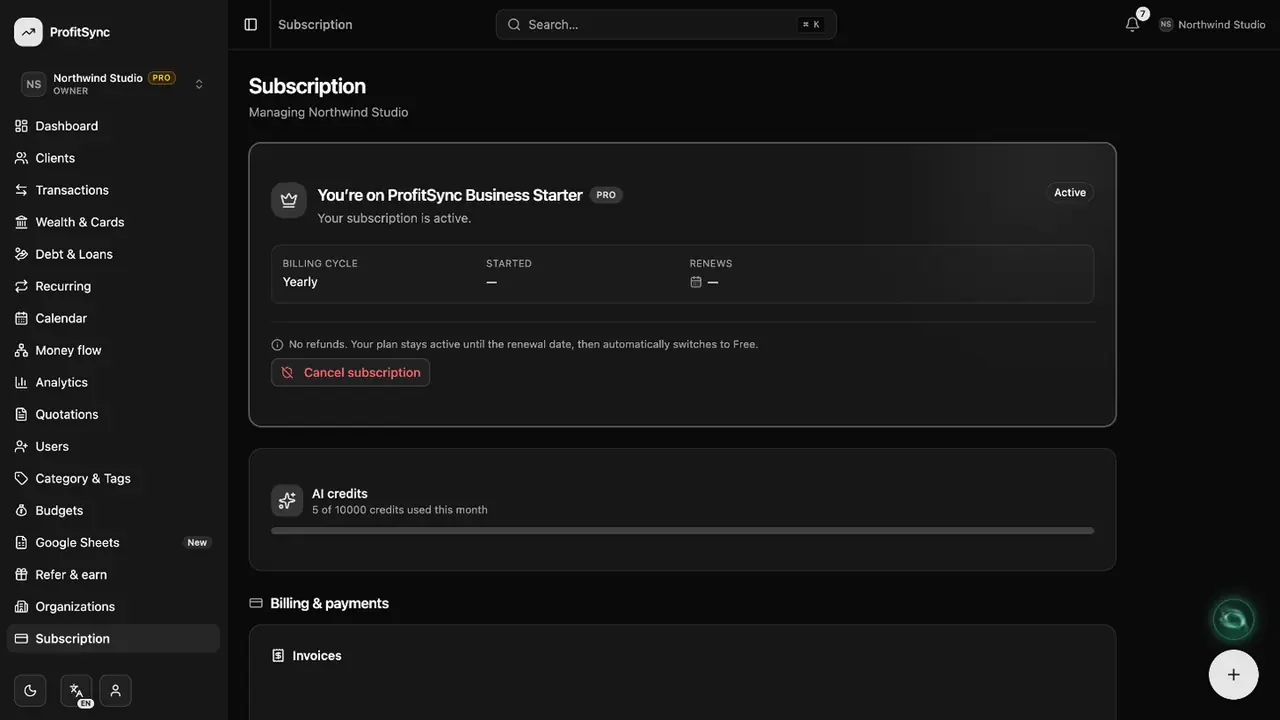Click the calendar icon under Renews
1280x720 pixels.
(x=696, y=282)
